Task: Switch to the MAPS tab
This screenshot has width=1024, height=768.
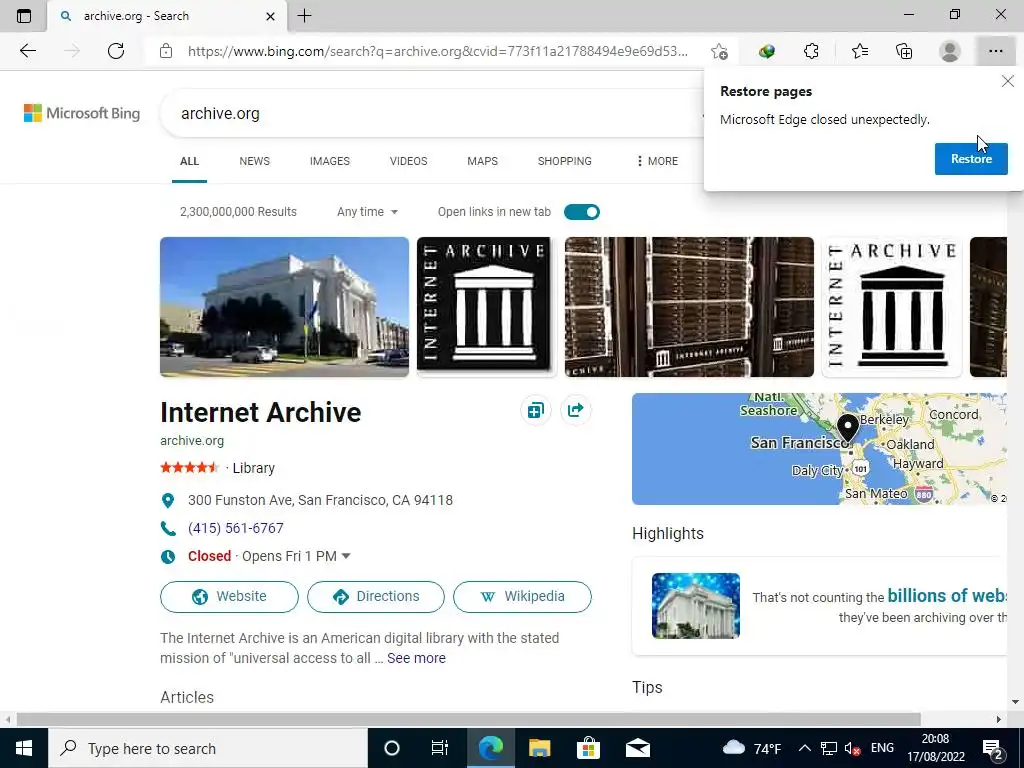Action: pos(482,161)
